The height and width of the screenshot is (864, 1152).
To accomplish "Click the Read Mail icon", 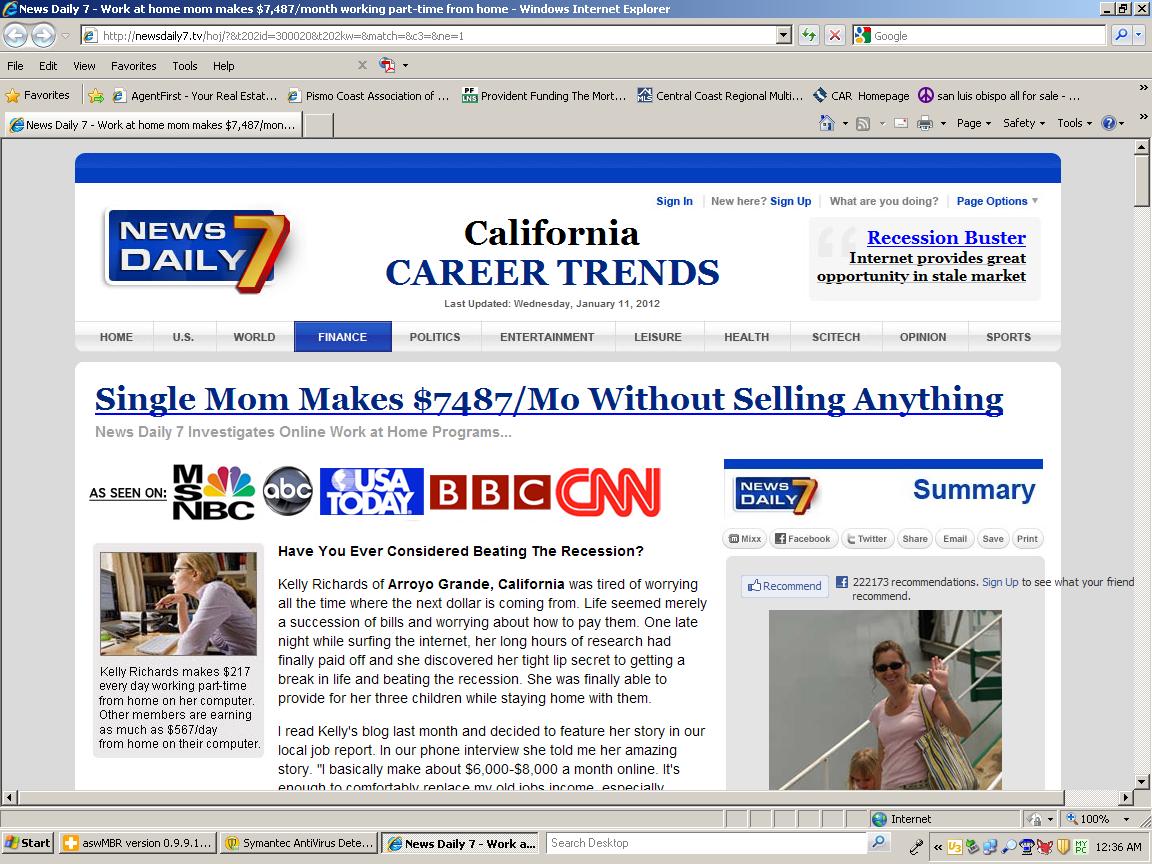I will point(901,123).
